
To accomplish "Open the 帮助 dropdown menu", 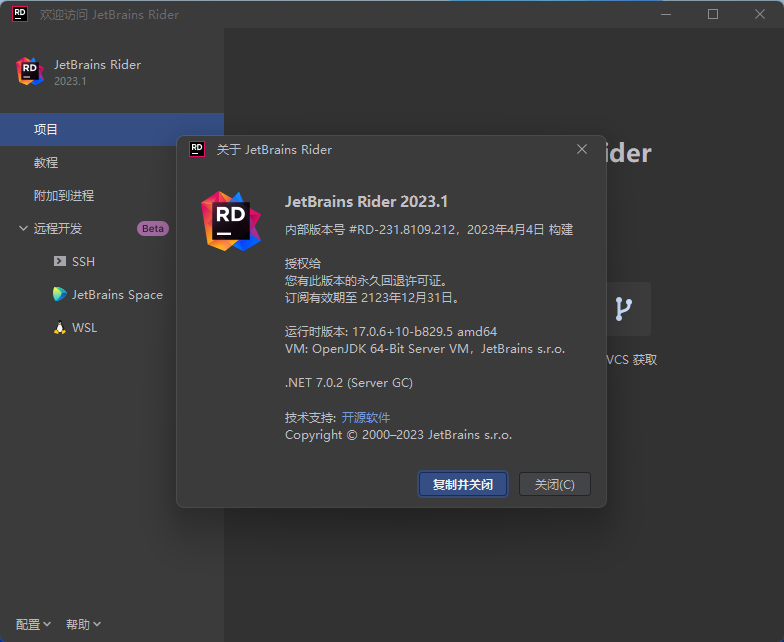I will 84,624.
